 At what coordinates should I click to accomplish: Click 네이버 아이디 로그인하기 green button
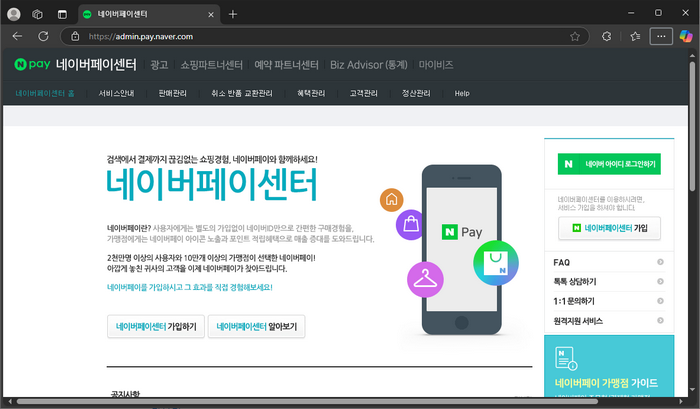609,163
